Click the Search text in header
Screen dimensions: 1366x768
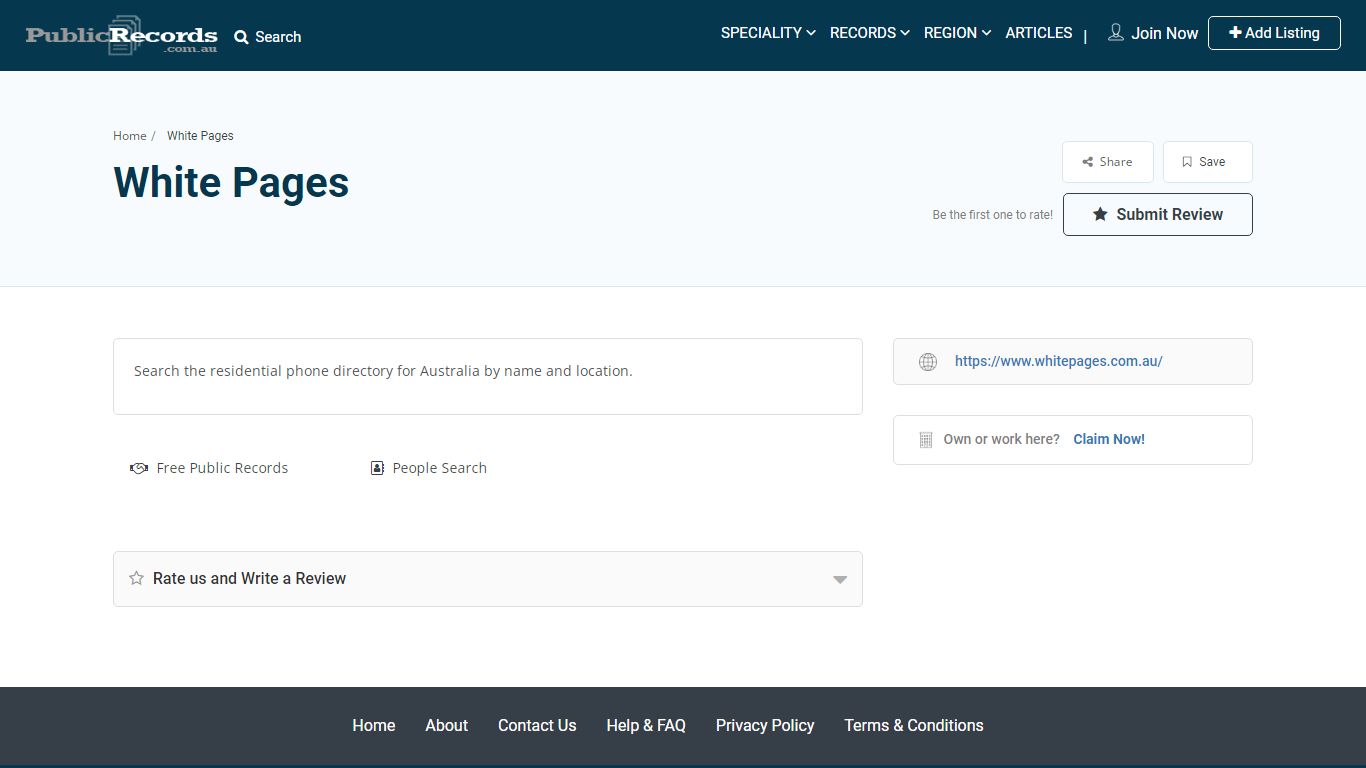click(x=278, y=37)
